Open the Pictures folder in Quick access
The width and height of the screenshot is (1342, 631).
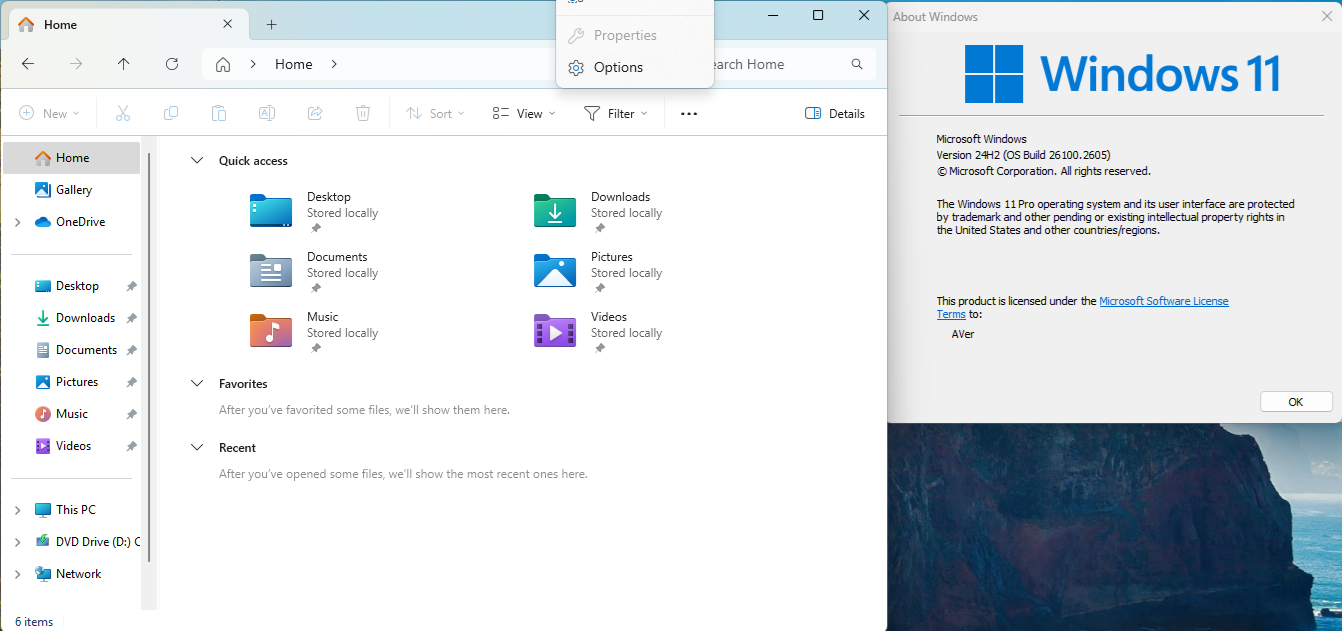click(598, 272)
